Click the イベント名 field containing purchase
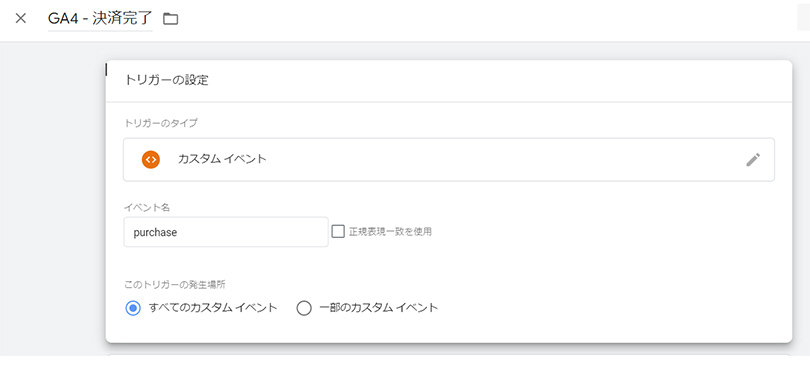The height and width of the screenshot is (369, 810). coord(226,232)
